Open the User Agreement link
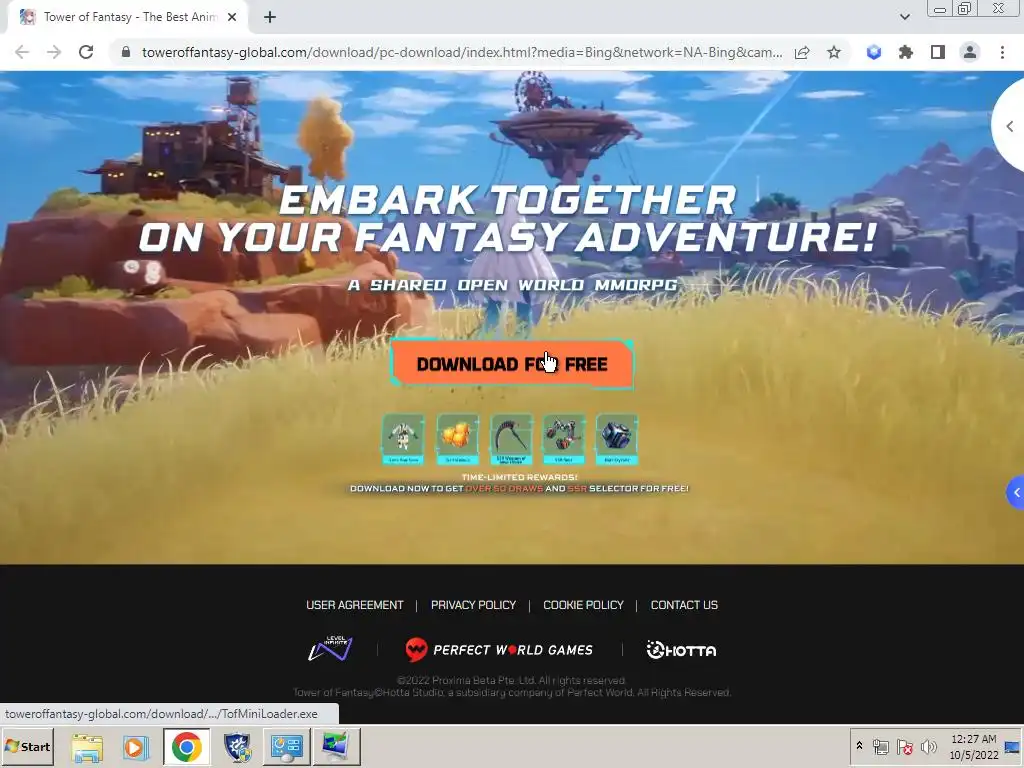Viewport: 1024px width, 768px height. click(x=355, y=605)
